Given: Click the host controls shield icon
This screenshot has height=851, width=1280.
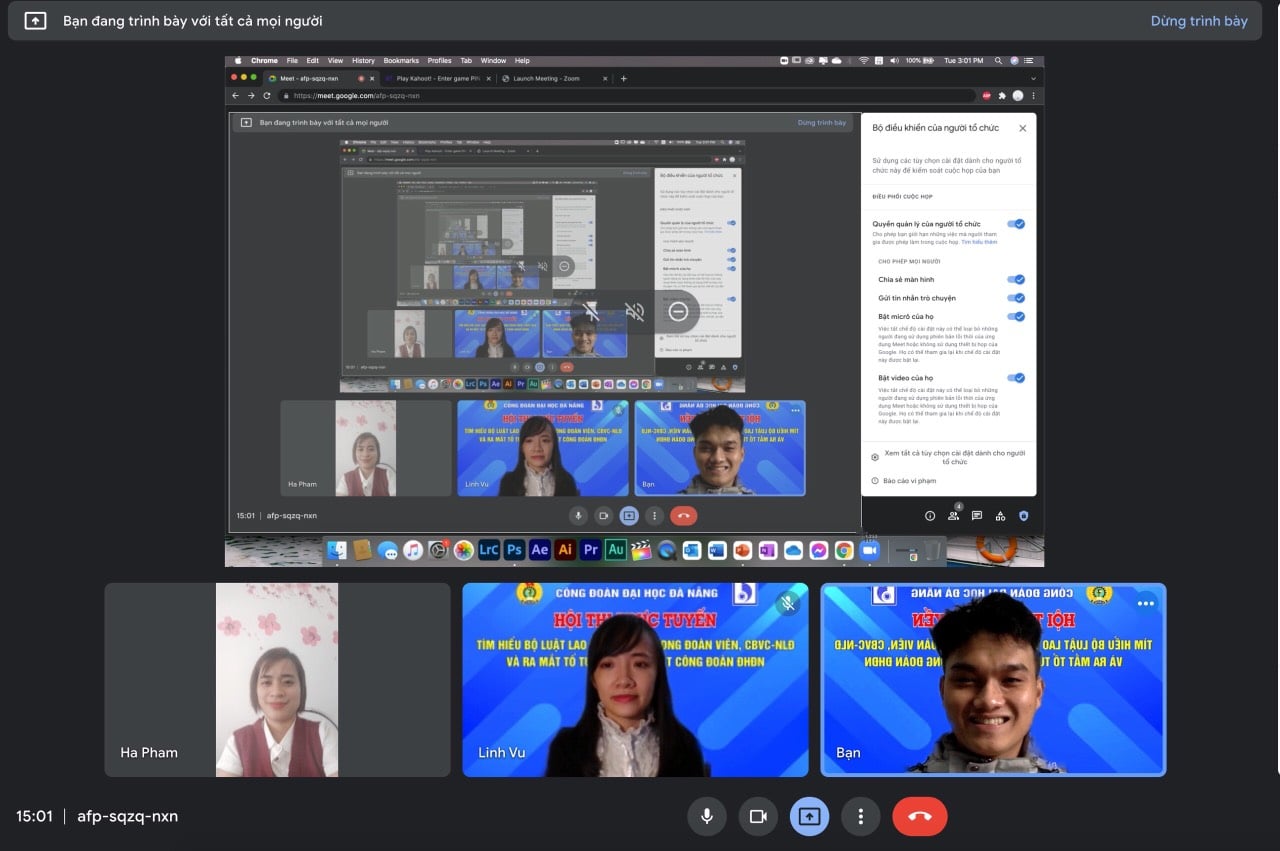Looking at the screenshot, I should click(1023, 516).
